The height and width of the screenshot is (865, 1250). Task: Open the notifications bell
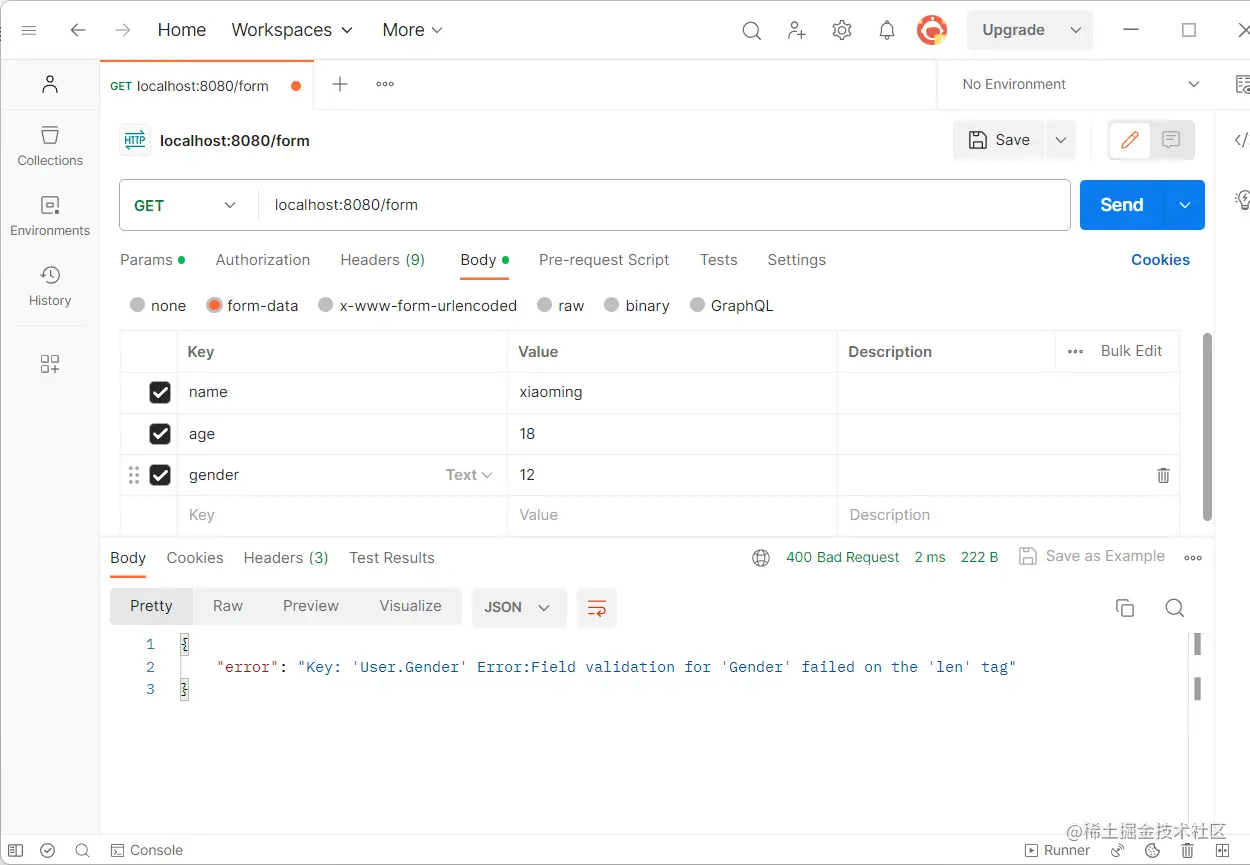(887, 30)
